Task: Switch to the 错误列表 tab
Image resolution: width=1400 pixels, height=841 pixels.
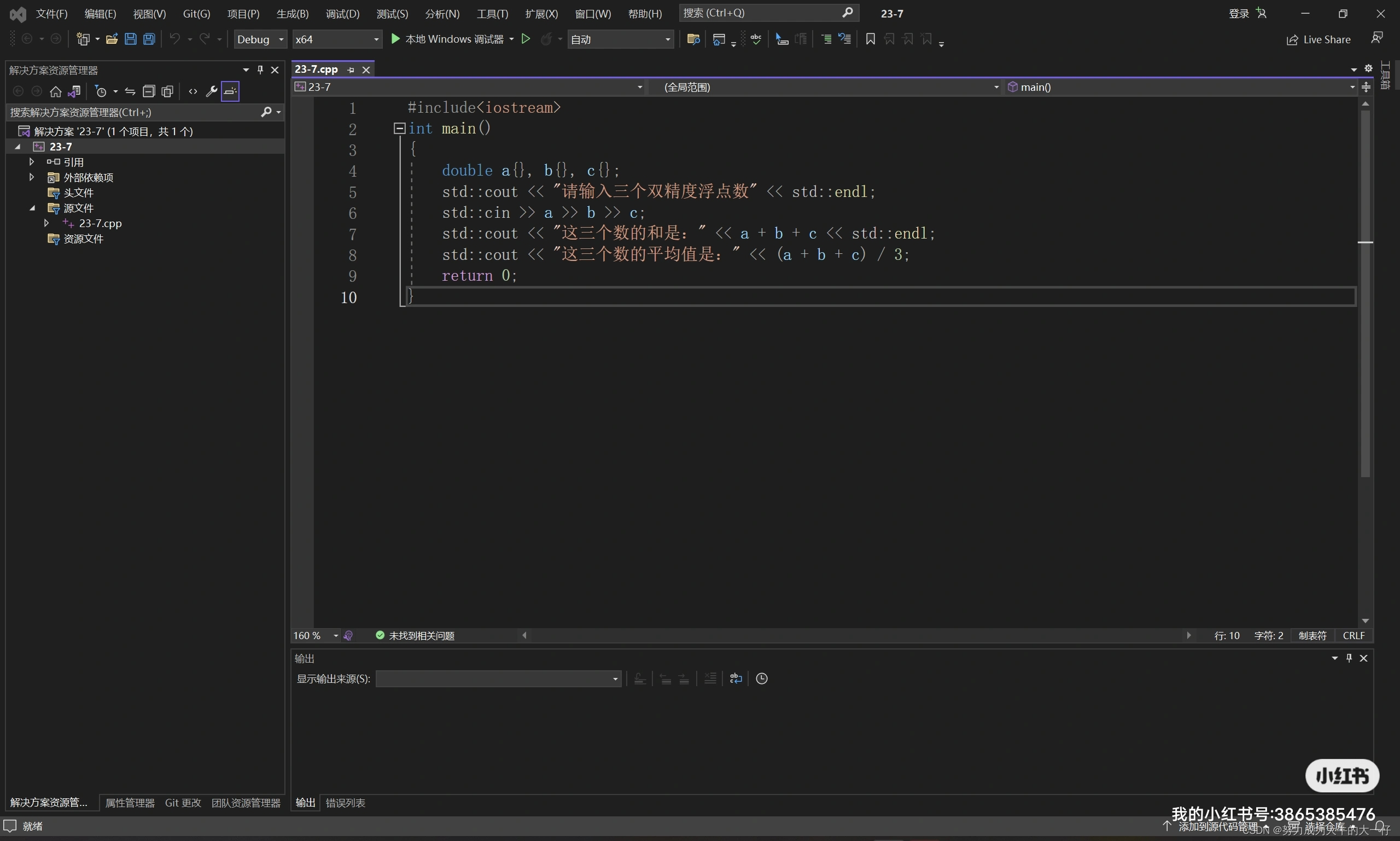Action: click(345, 803)
